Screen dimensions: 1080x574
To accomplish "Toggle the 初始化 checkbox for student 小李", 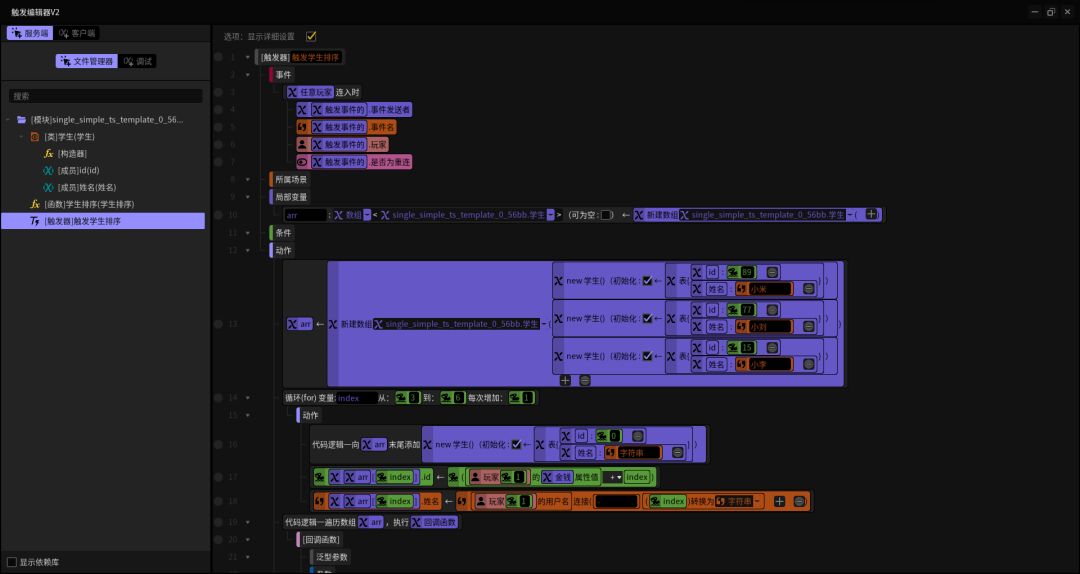I will tap(647, 356).
